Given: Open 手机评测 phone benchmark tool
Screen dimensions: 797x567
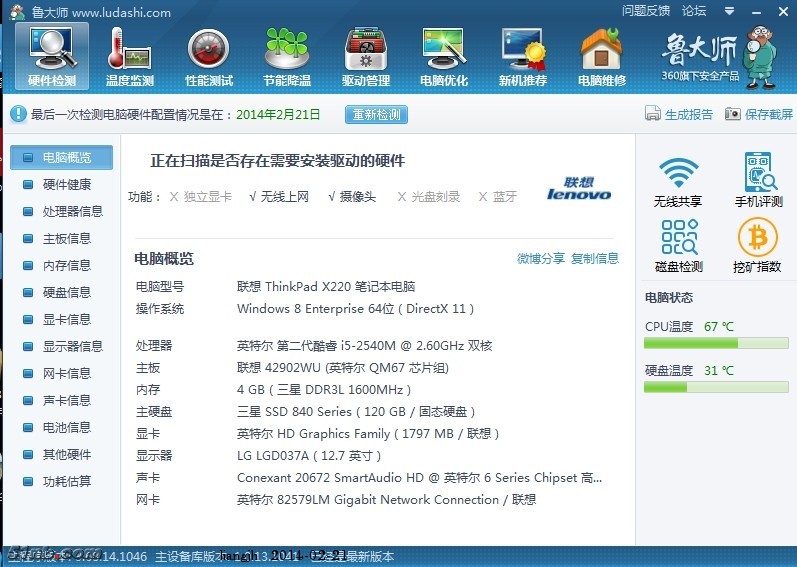Looking at the screenshot, I should [759, 180].
